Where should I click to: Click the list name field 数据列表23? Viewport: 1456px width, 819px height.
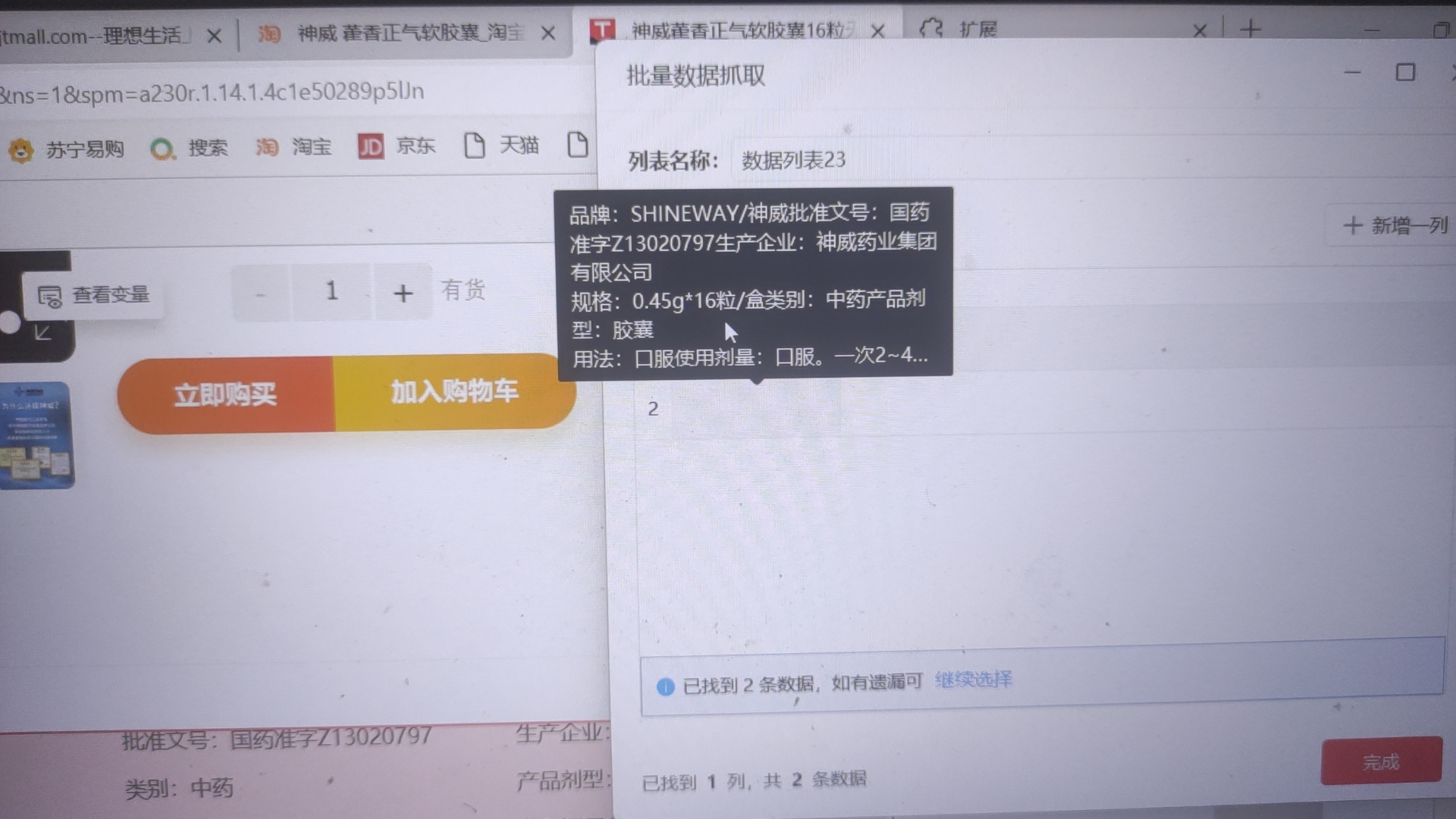tap(792, 160)
